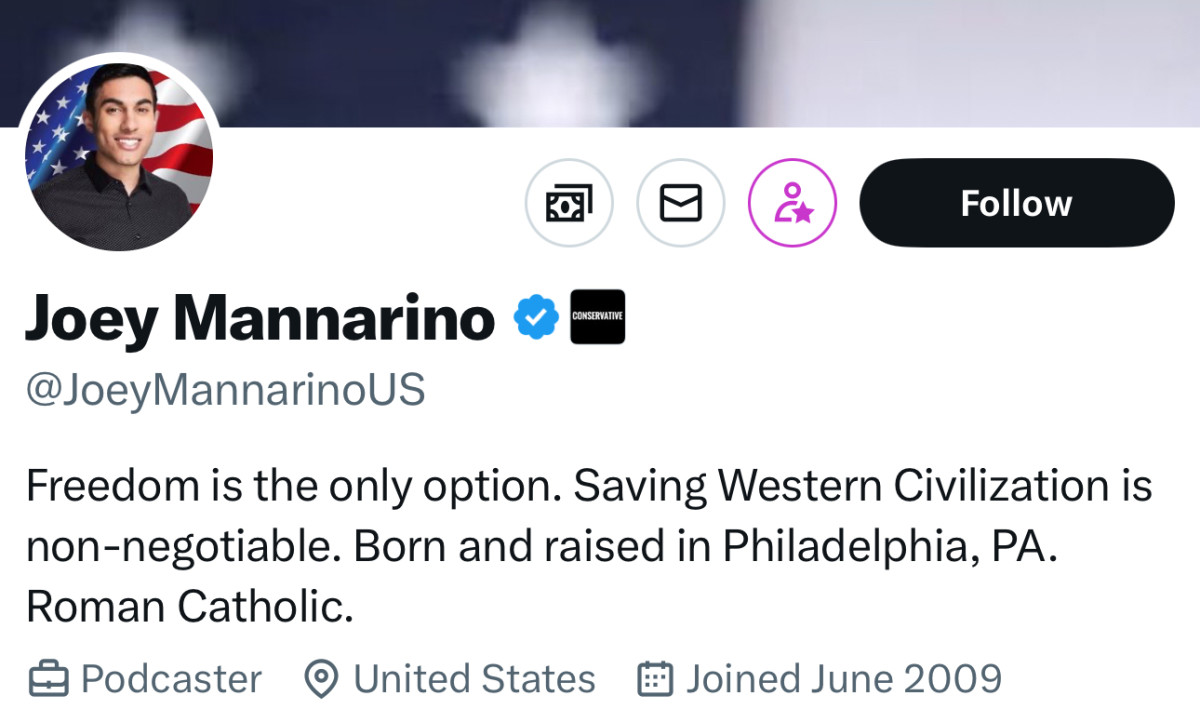This screenshot has width=1200, height=709.
Task: Click "Roman Catholic" in the bio
Action: [x=190, y=607]
